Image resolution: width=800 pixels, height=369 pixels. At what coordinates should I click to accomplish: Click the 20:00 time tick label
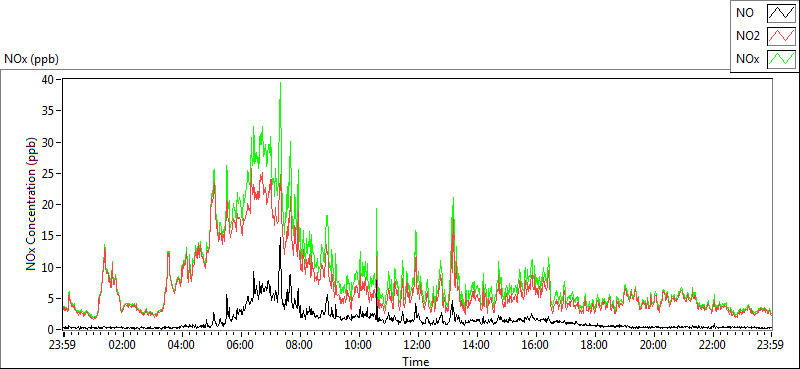tap(654, 345)
